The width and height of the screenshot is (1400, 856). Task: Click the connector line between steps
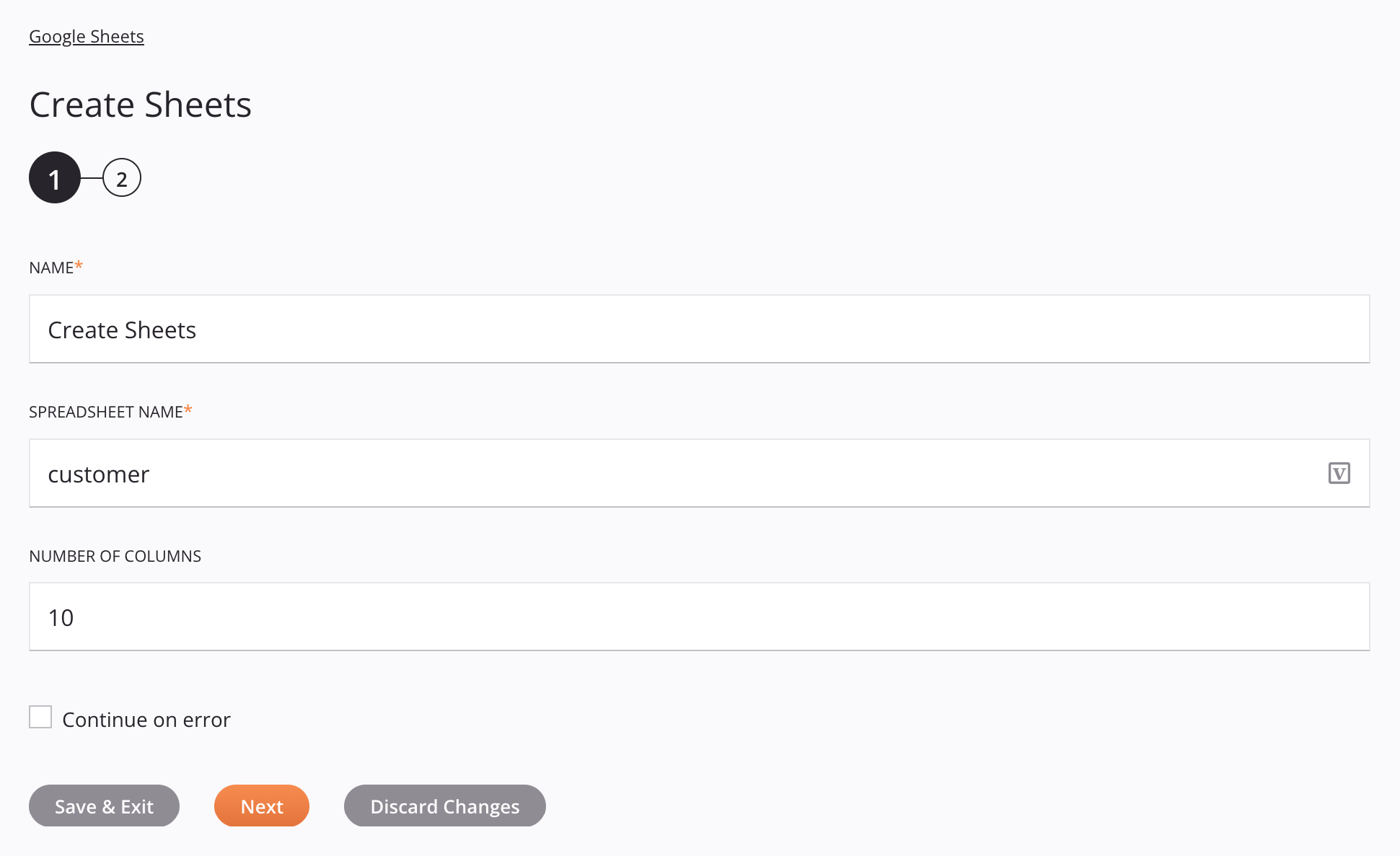click(90, 178)
